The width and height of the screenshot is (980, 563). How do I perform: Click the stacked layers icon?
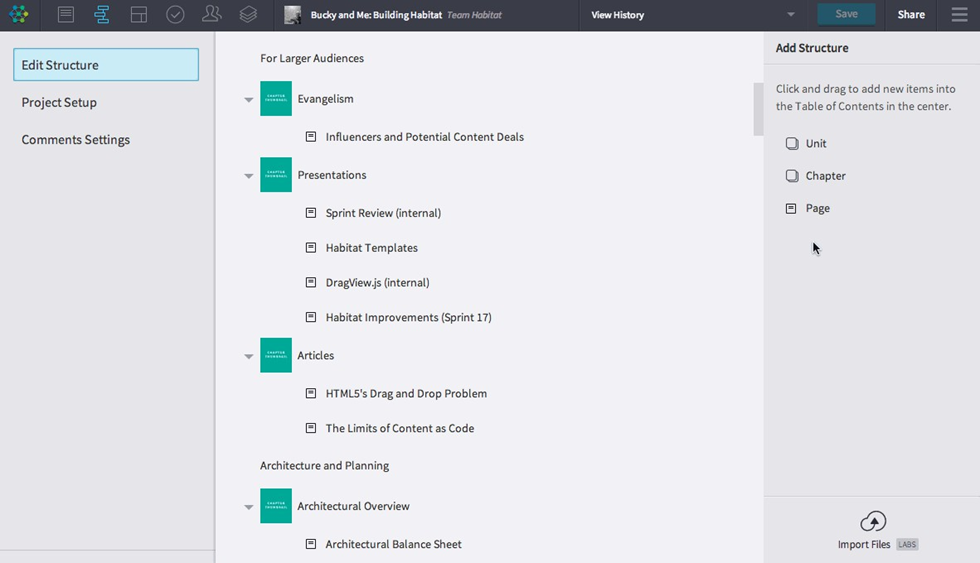[248, 15]
